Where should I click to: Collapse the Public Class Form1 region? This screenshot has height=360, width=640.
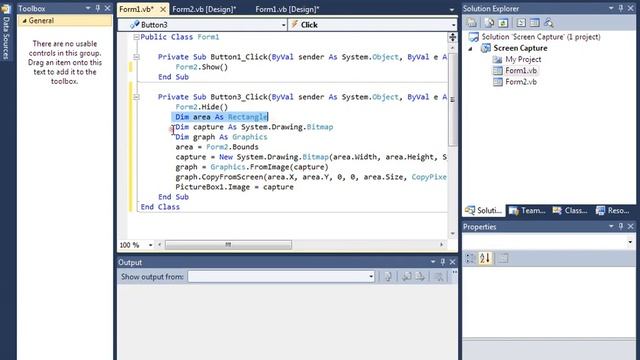coord(136,37)
